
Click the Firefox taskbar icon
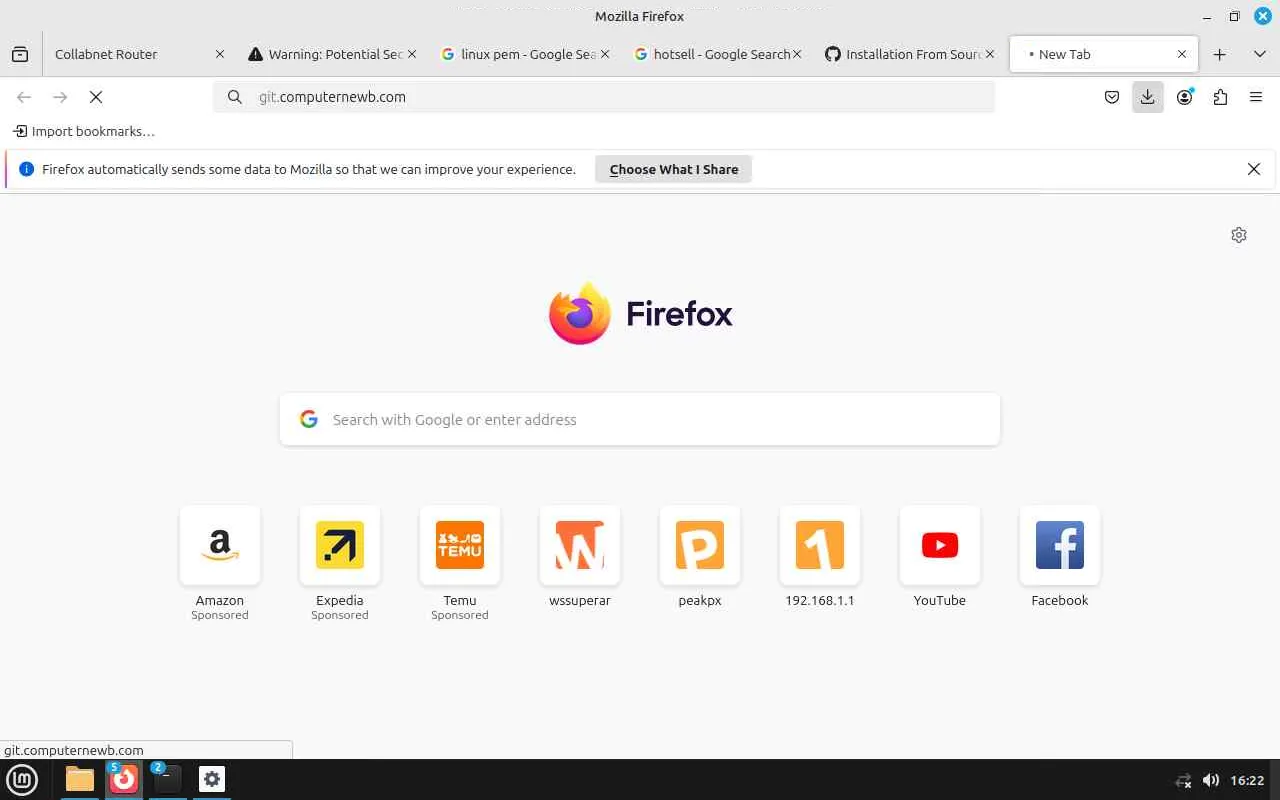(x=124, y=779)
